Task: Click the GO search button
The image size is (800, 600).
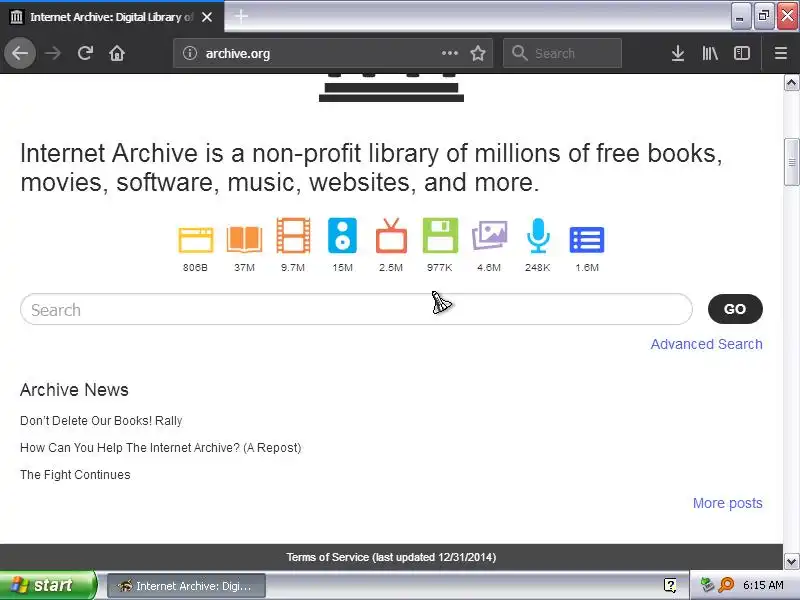Action: point(735,309)
